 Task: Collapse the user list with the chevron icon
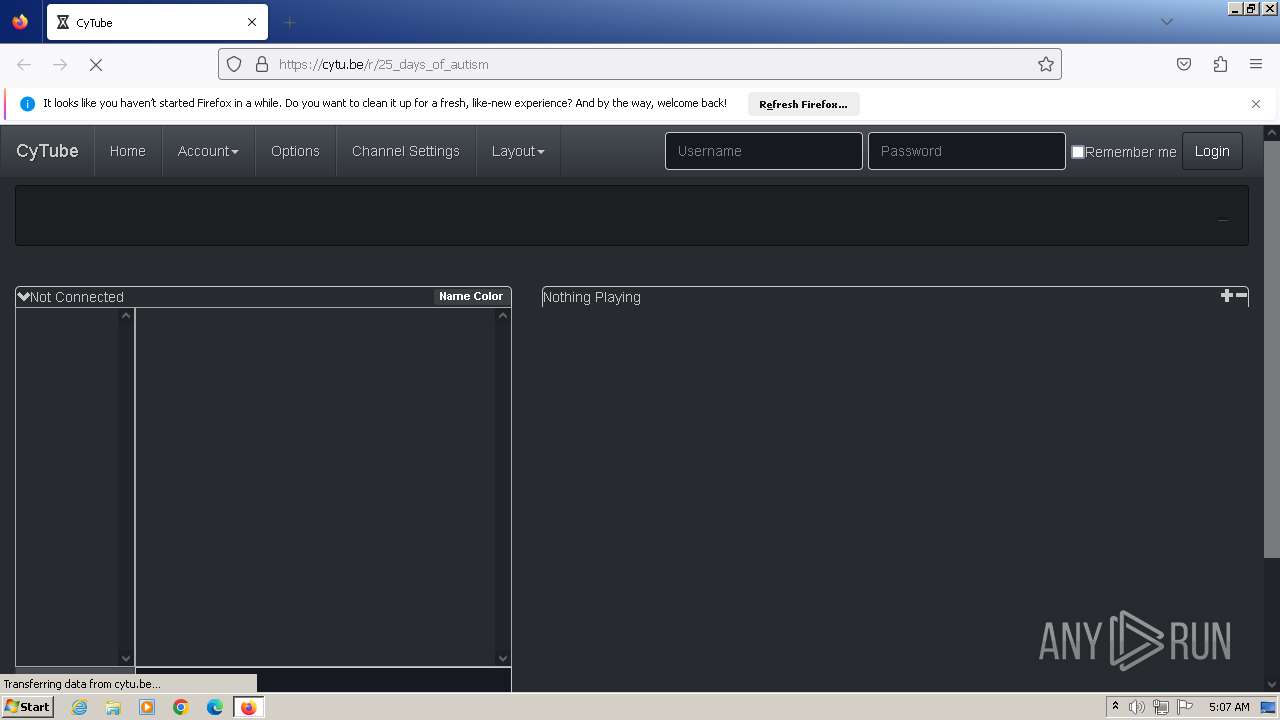point(24,296)
